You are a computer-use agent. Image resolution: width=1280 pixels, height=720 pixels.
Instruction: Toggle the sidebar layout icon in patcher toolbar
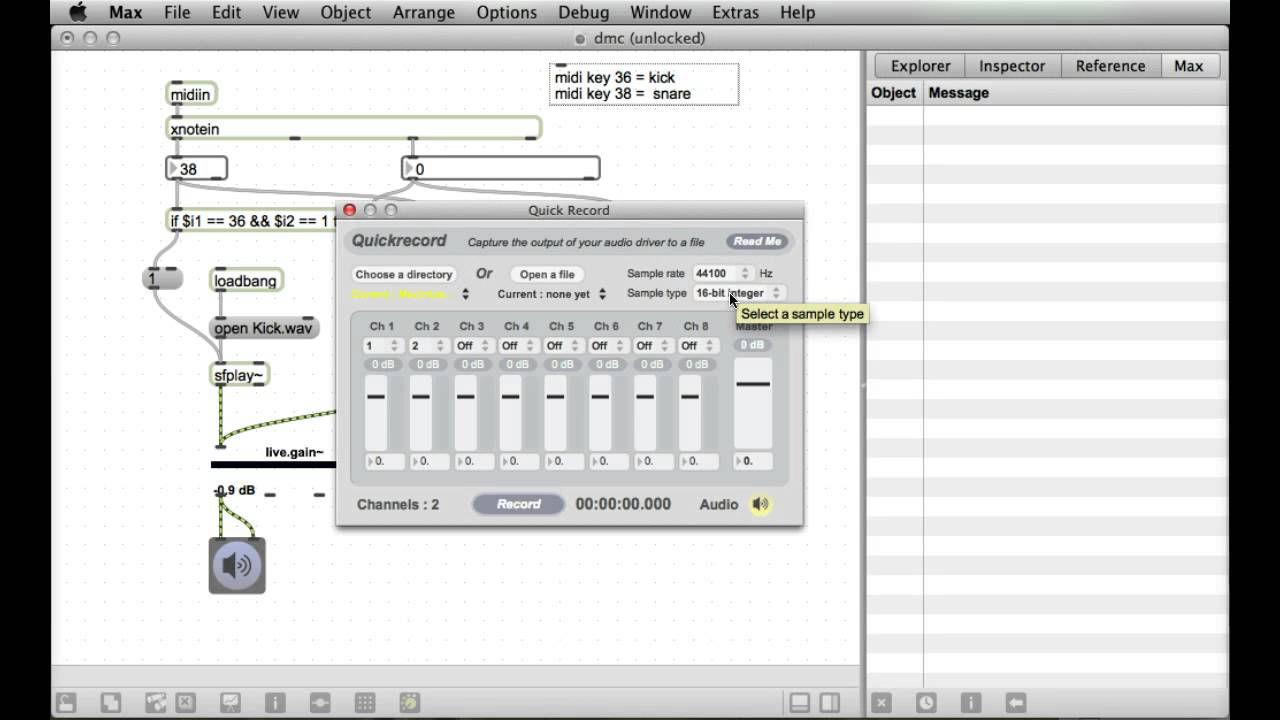pos(830,702)
